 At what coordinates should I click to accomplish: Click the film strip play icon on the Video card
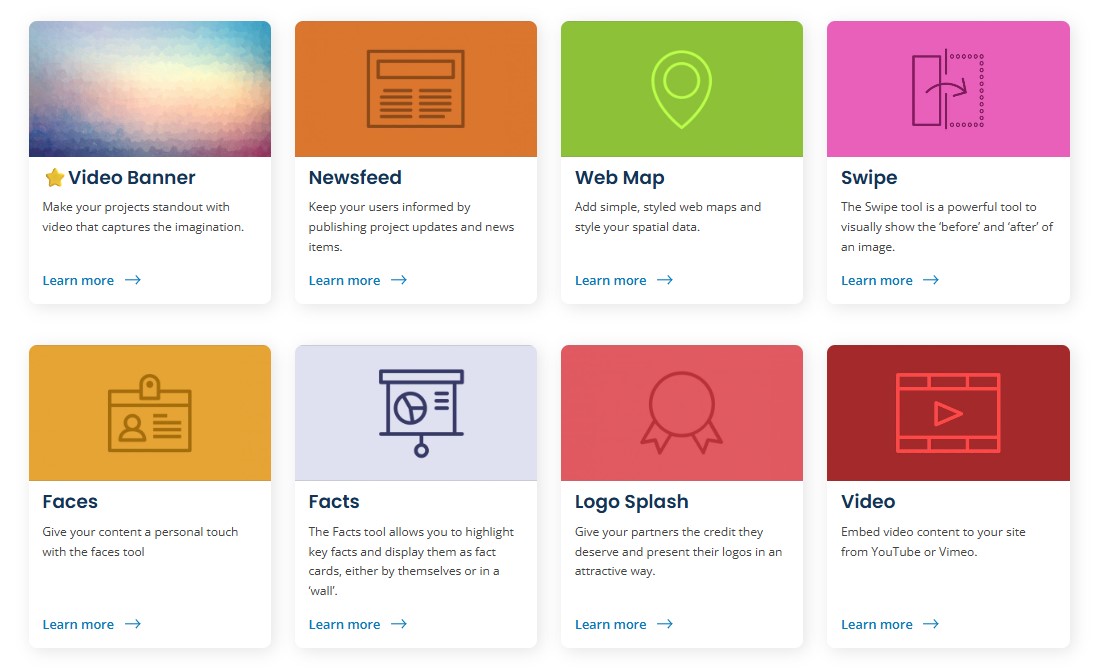pos(947,412)
